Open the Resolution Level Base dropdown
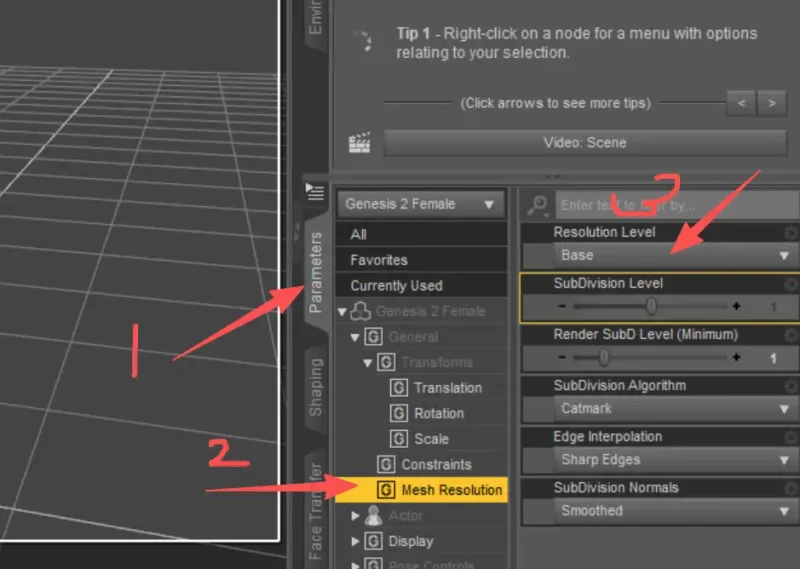Image resolution: width=800 pixels, height=569 pixels. 676,255
